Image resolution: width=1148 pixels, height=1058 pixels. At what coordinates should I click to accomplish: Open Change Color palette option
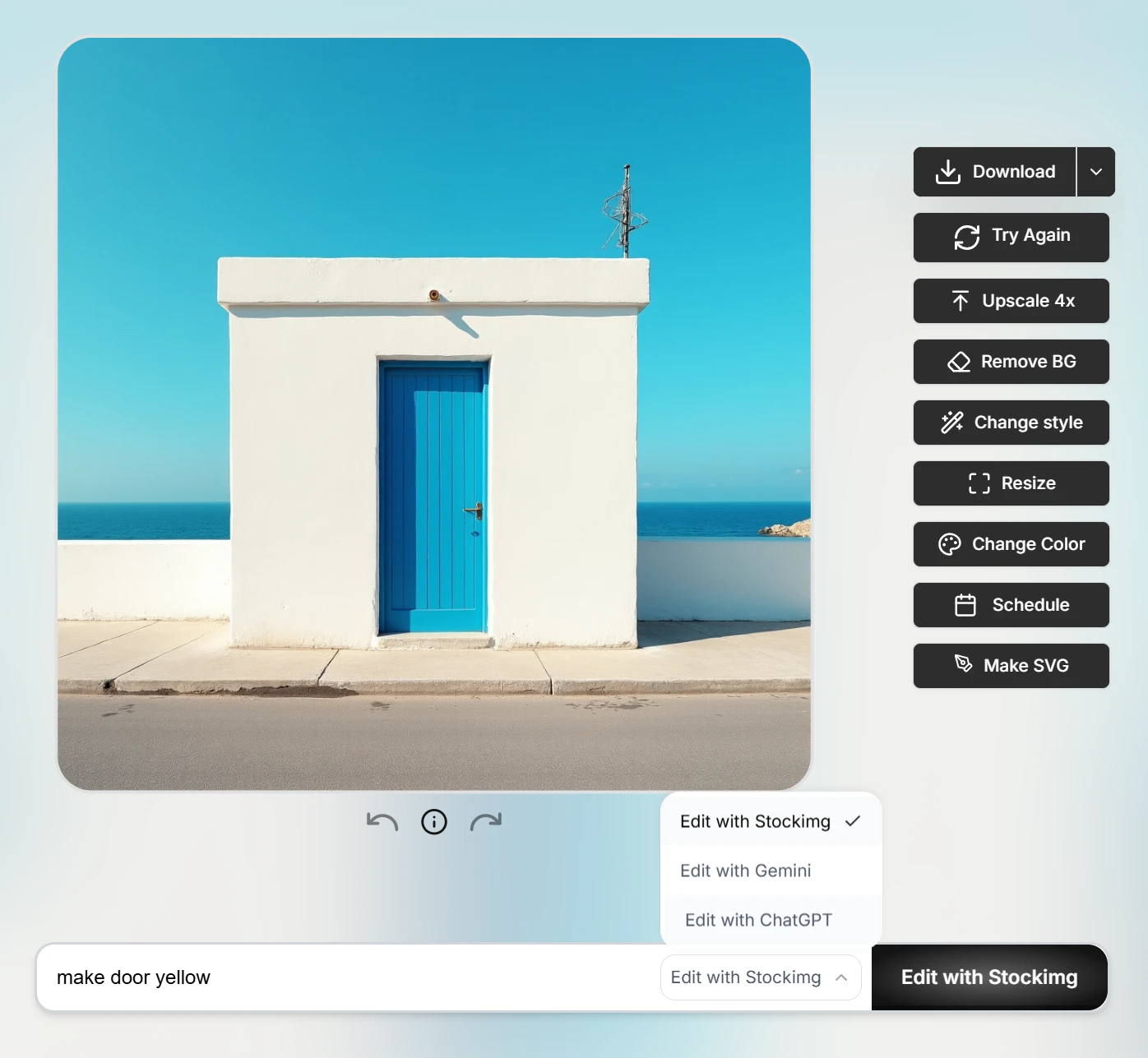[1011, 544]
